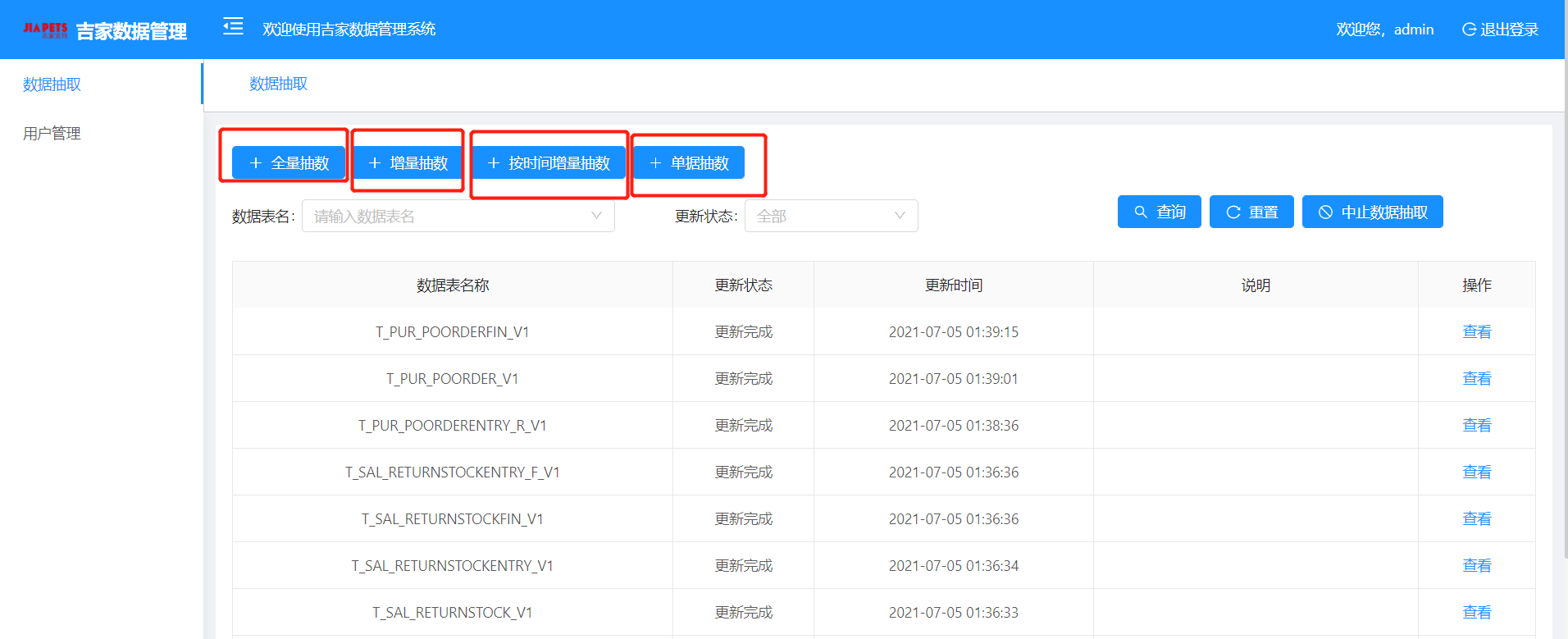View details for T_PUR_POORDERENTRY_R_V1
Viewport: 1568px width, 639px height.
tap(1477, 426)
